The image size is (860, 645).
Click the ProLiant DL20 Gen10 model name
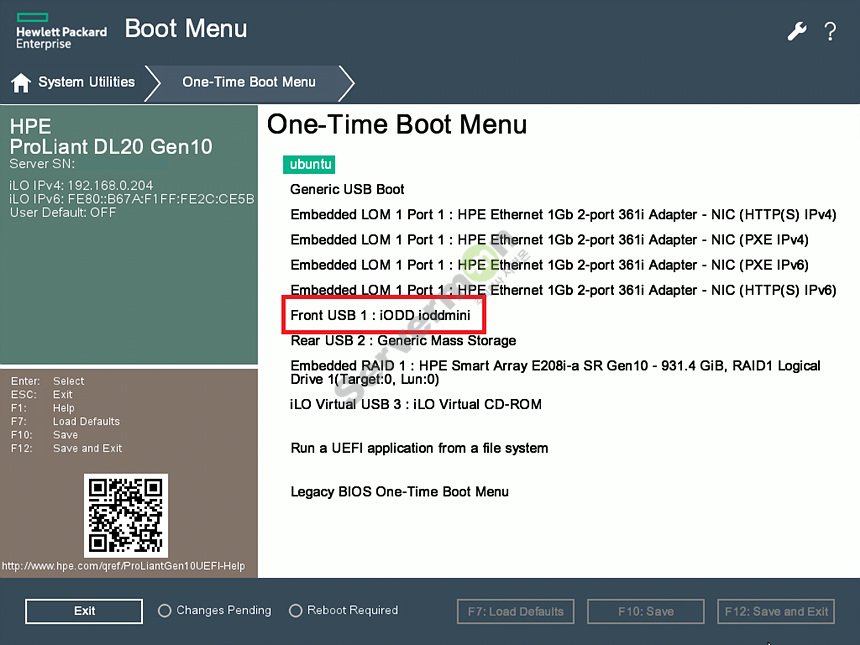[x=111, y=147]
